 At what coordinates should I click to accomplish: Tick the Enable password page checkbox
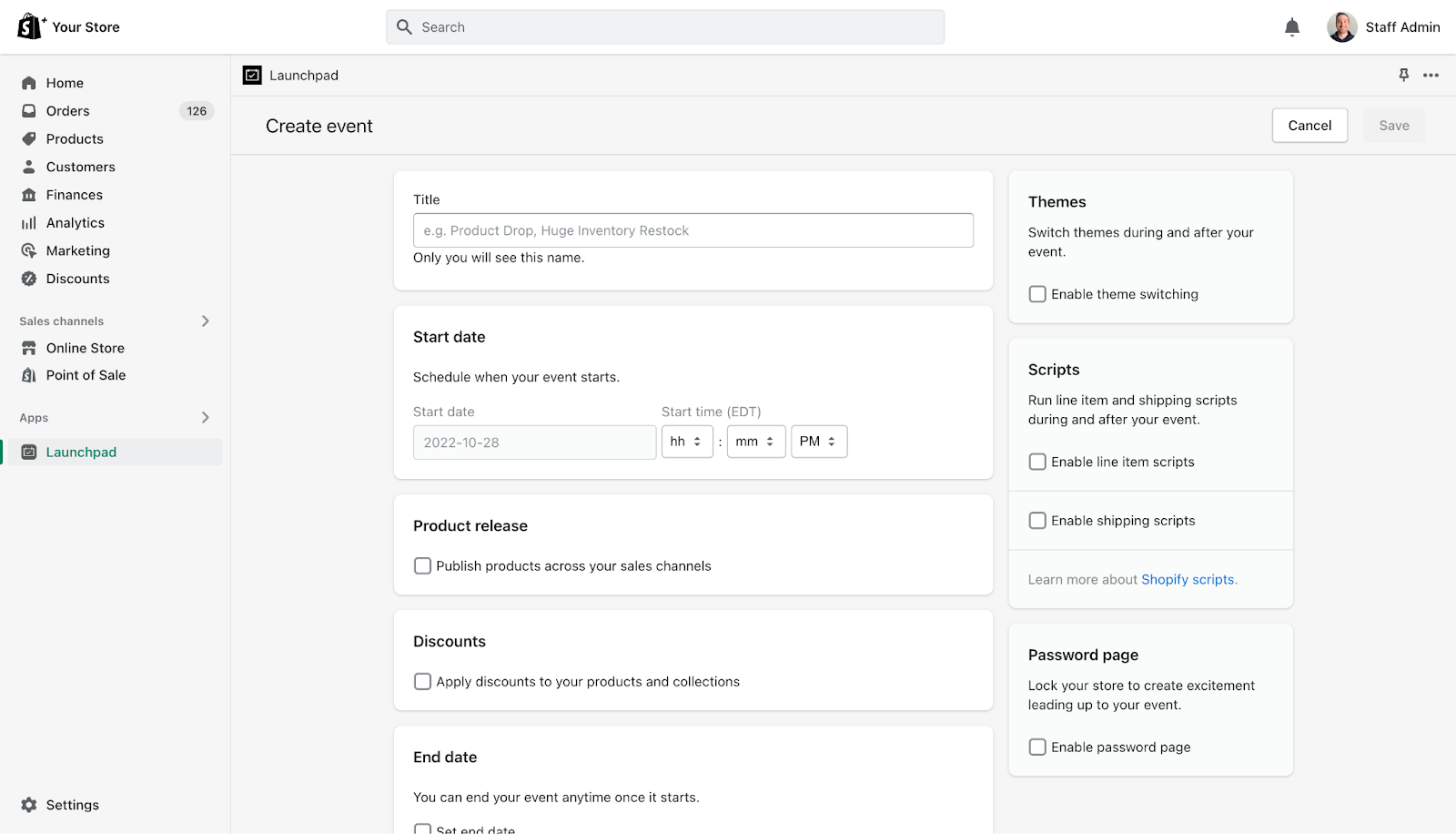[x=1037, y=748]
